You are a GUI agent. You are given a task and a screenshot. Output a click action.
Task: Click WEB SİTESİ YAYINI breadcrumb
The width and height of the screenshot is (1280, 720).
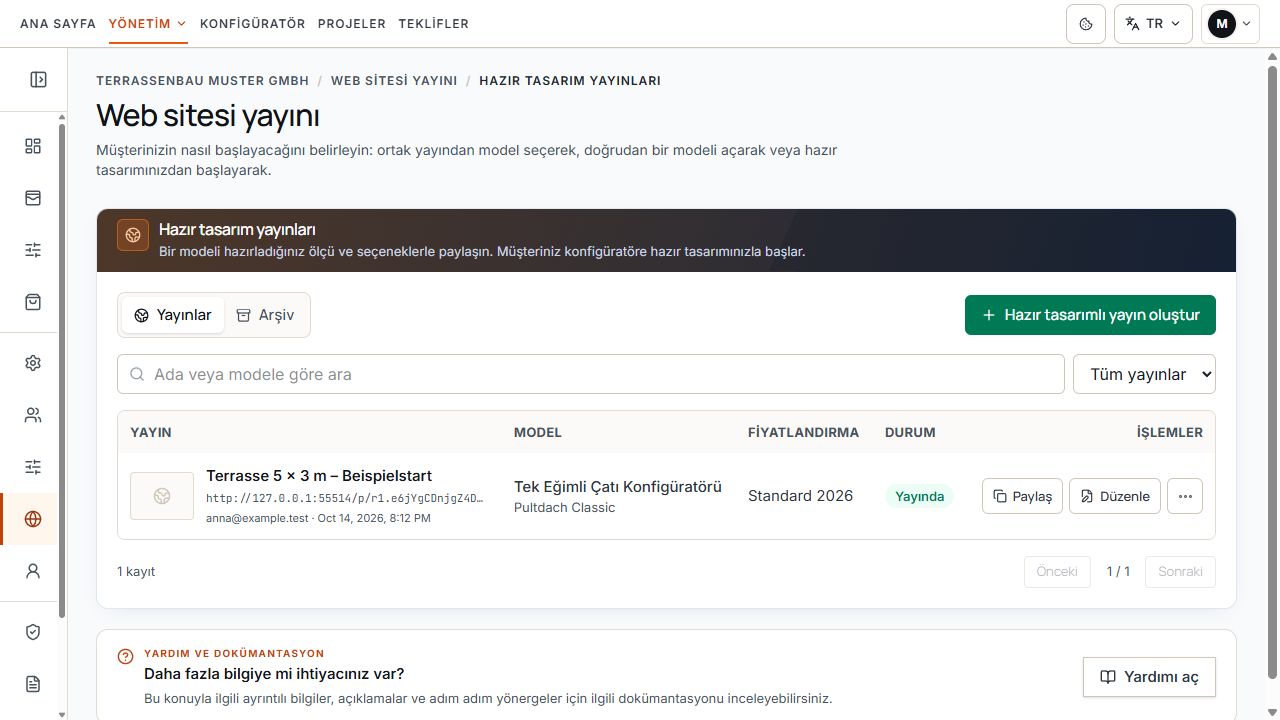tap(394, 81)
